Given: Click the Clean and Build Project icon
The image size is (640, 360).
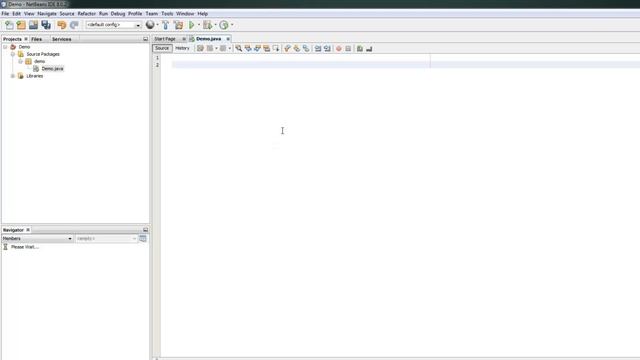Looking at the screenshot, I should pos(178,25).
